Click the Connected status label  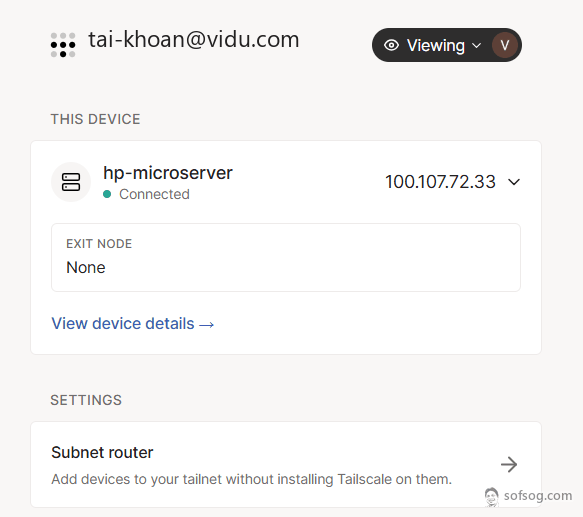pos(154,194)
